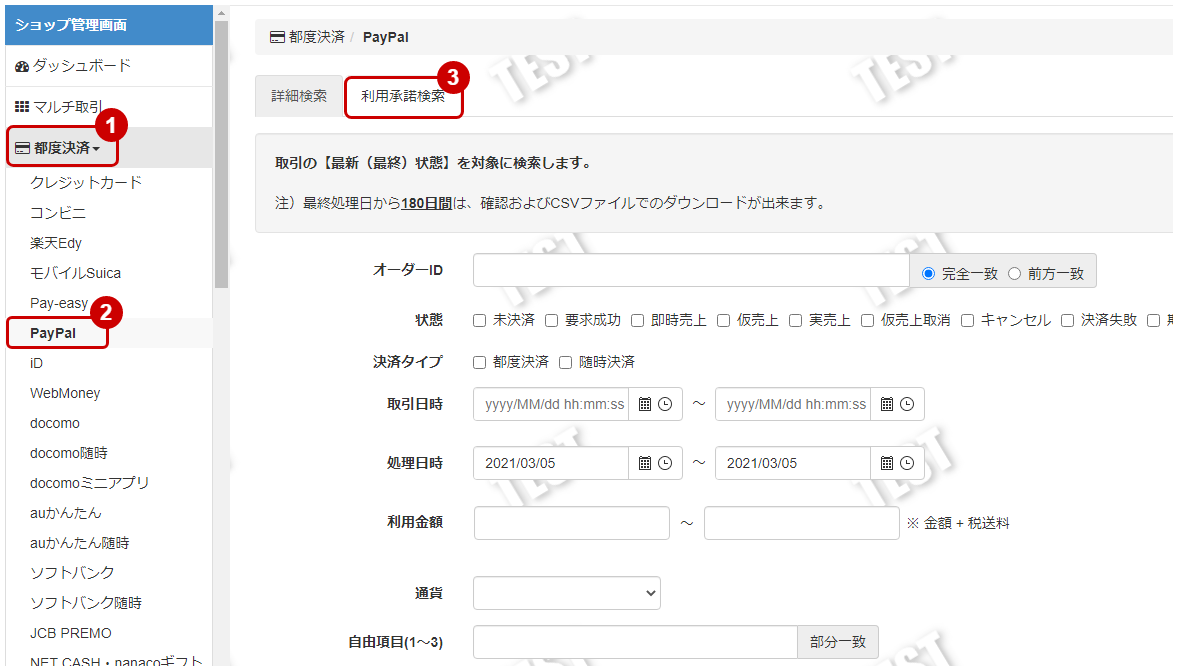This screenshot has height=672, width=1179.
Task: Click the 都度決済 card icon in the sidebar
Action: [22, 145]
